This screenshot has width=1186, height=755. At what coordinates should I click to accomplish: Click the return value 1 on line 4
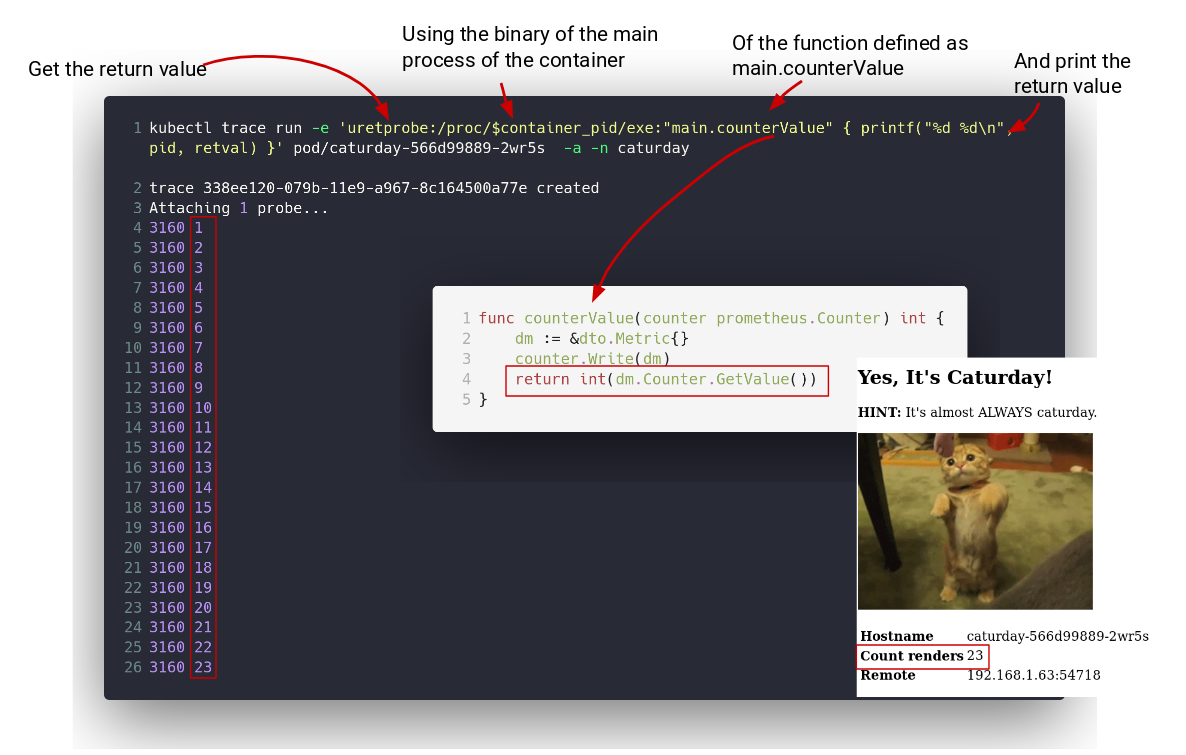point(199,228)
